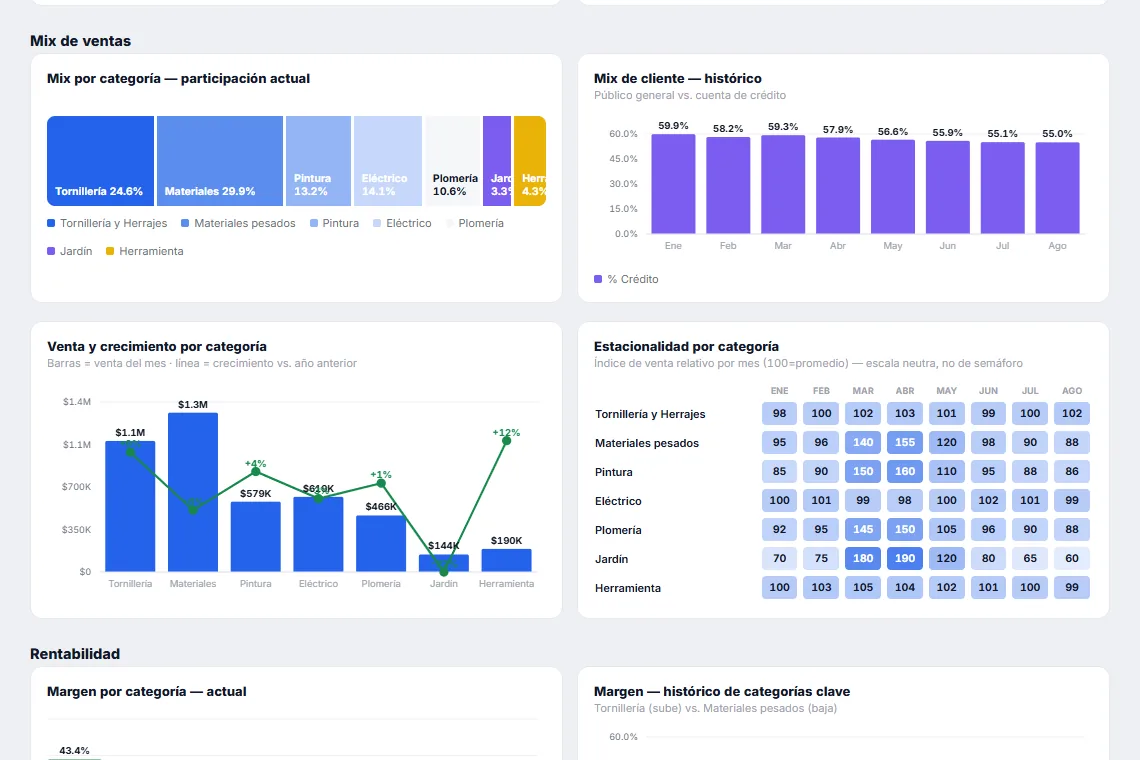The width and height of the screenshot is (1140, 760).
Task: Click the 'Mix de cliente — histórico' card title
Action: coord(678,79)
